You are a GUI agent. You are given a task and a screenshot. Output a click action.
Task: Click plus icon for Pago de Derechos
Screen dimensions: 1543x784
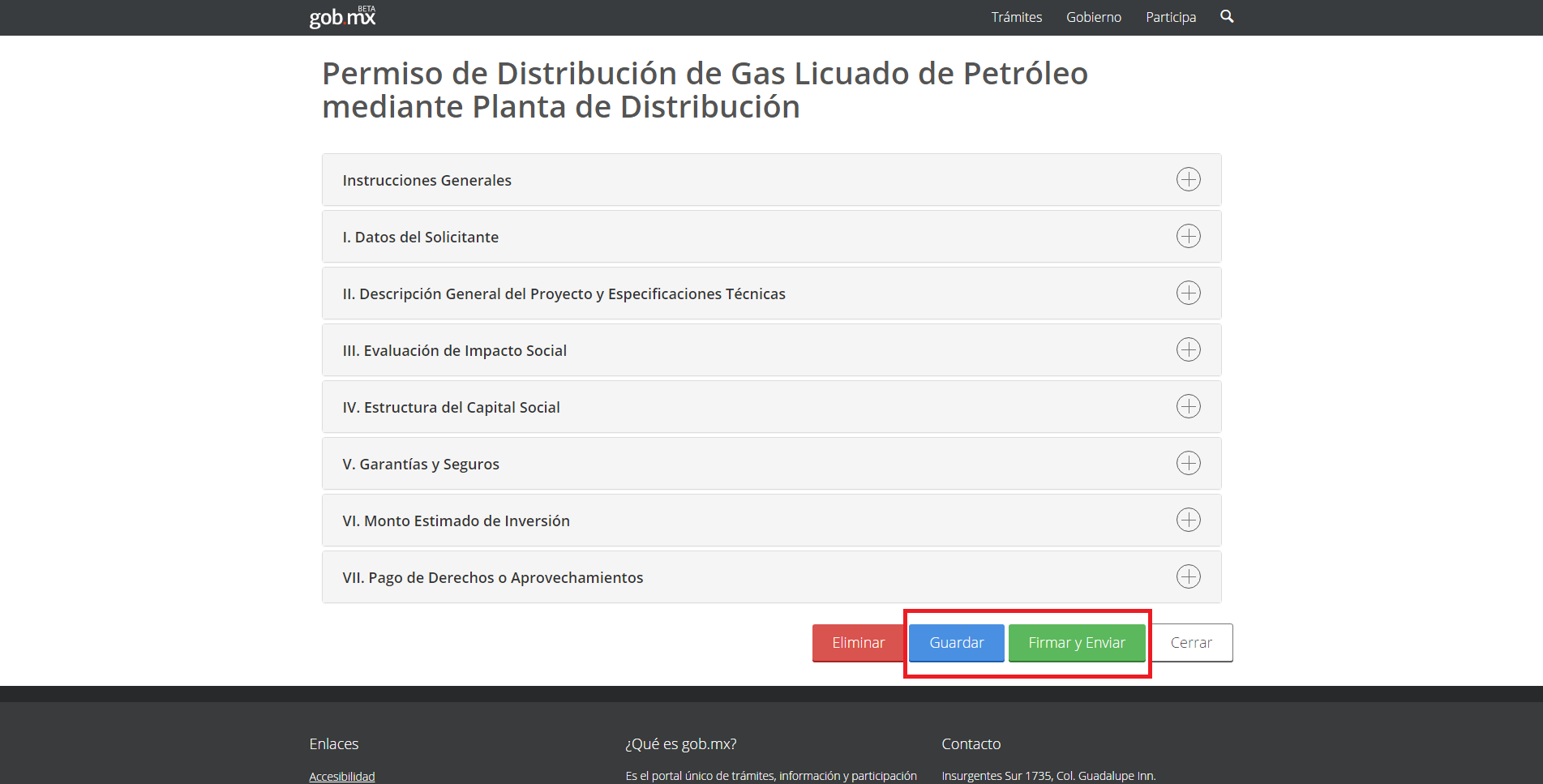[x=1188, y=576]
